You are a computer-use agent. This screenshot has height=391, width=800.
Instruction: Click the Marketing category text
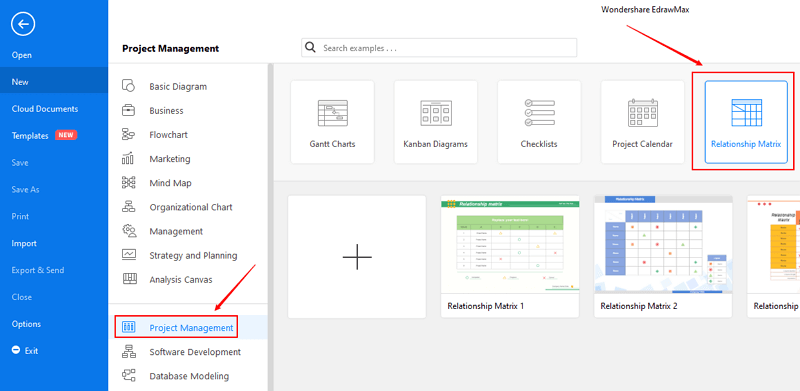click(x=170, y=159)
